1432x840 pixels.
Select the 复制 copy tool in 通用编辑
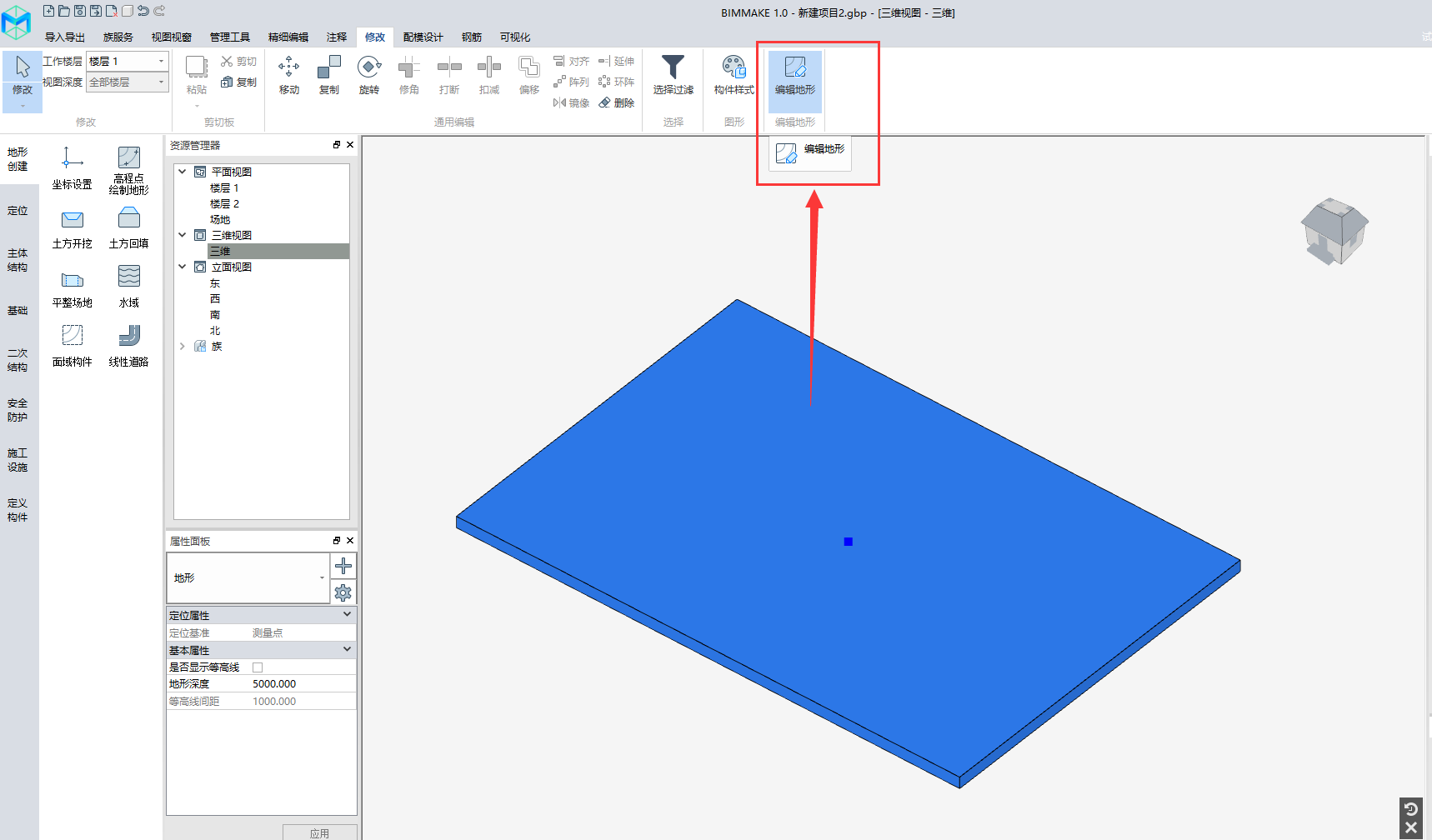coord(329,75)
